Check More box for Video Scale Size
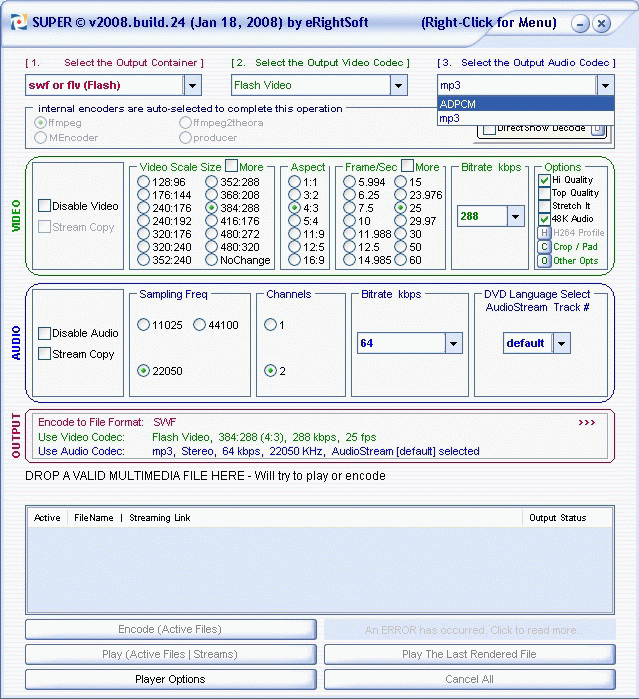 pos(231,166)
